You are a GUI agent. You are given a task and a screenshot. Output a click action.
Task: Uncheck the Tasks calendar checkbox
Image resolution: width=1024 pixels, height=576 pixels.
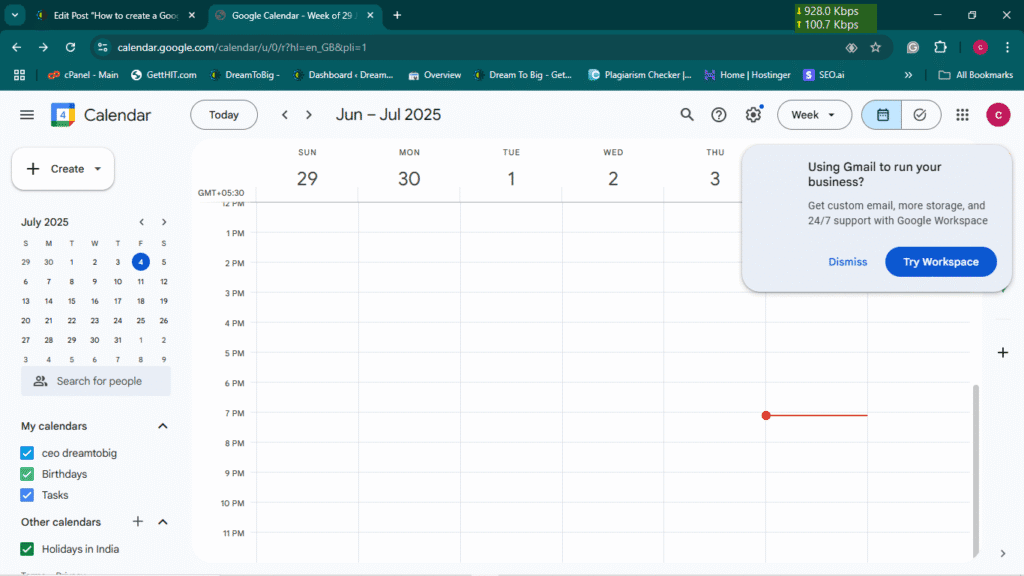(x=28, y=495)
